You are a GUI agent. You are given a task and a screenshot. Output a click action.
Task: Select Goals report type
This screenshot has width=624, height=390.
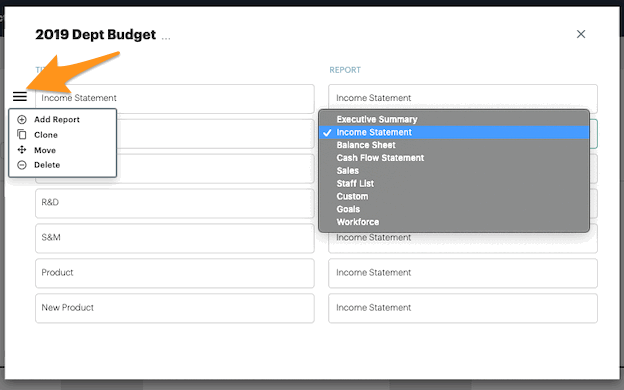454,209
